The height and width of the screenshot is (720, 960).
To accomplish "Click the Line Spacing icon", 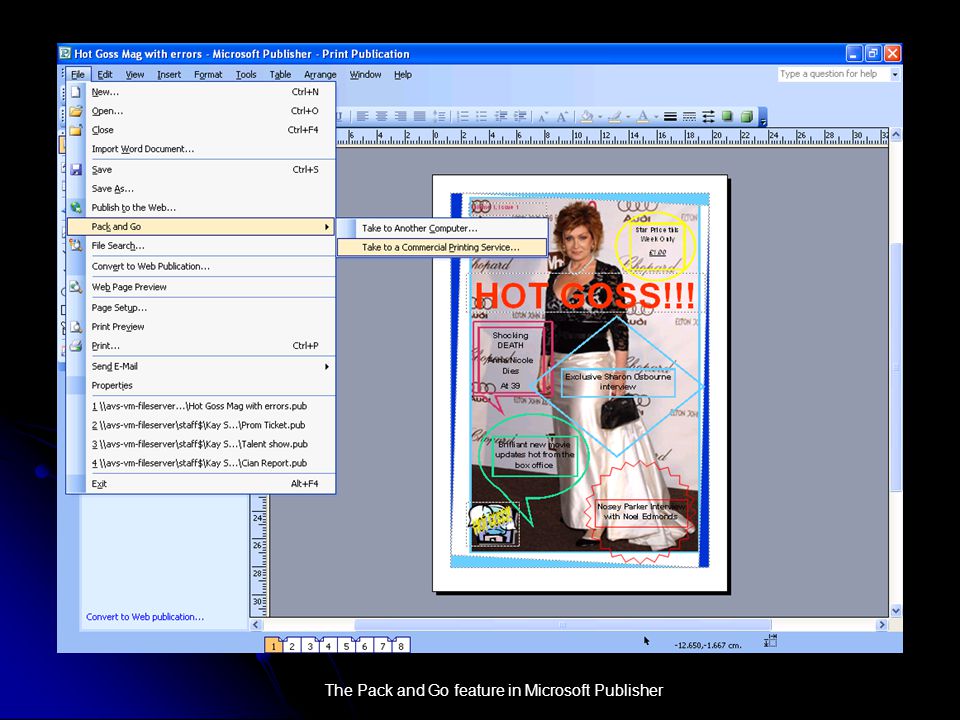I will [439, 116].
